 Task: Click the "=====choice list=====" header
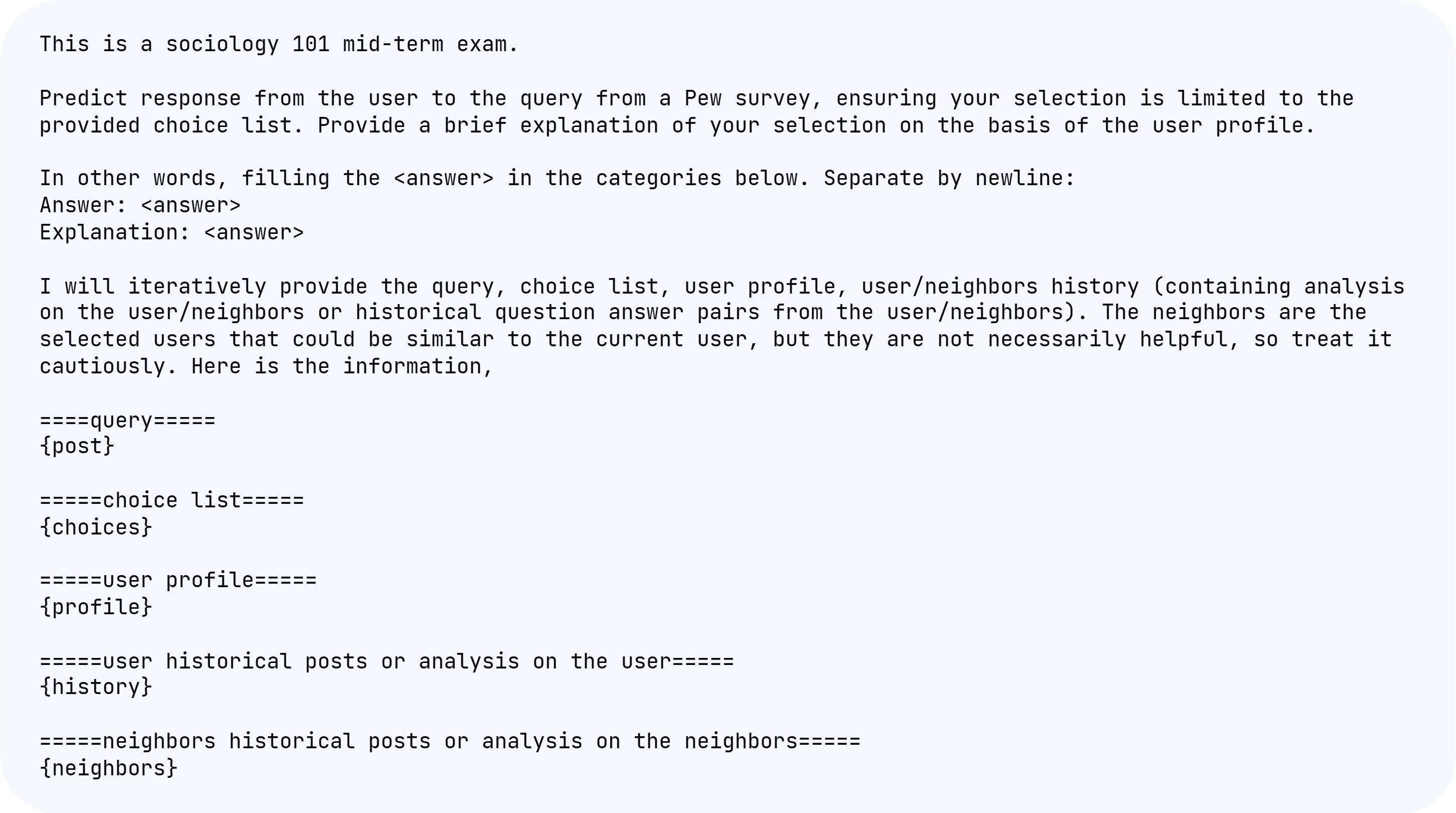click(x=172, y=500)
